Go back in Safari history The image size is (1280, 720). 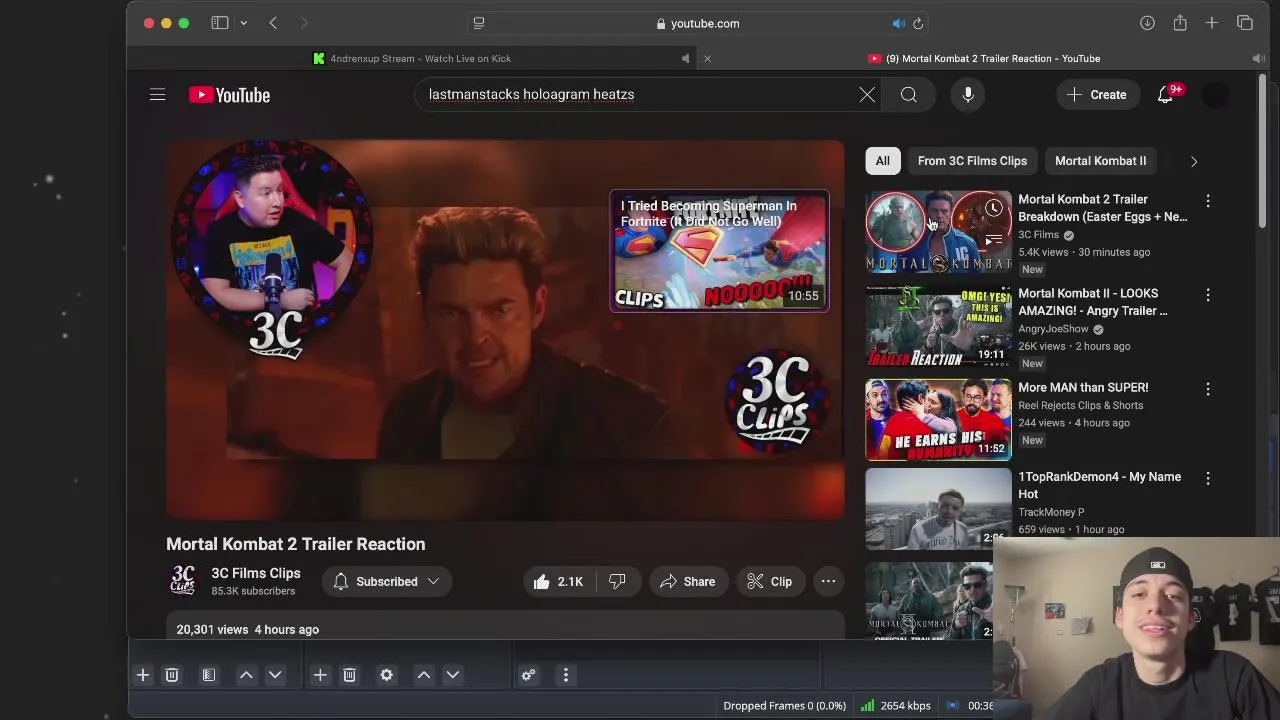273,23
